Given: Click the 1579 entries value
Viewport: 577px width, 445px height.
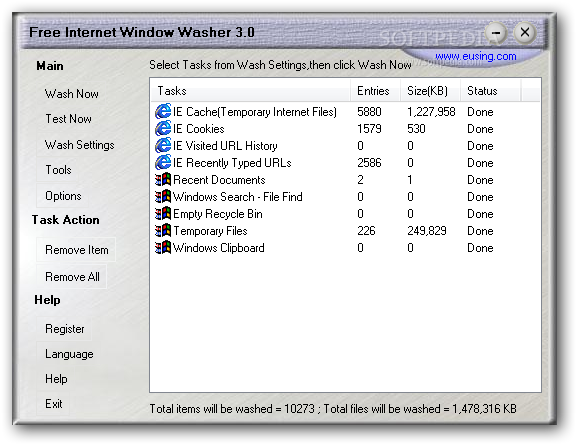Looking at the screenshot, I should pos(369,128).
